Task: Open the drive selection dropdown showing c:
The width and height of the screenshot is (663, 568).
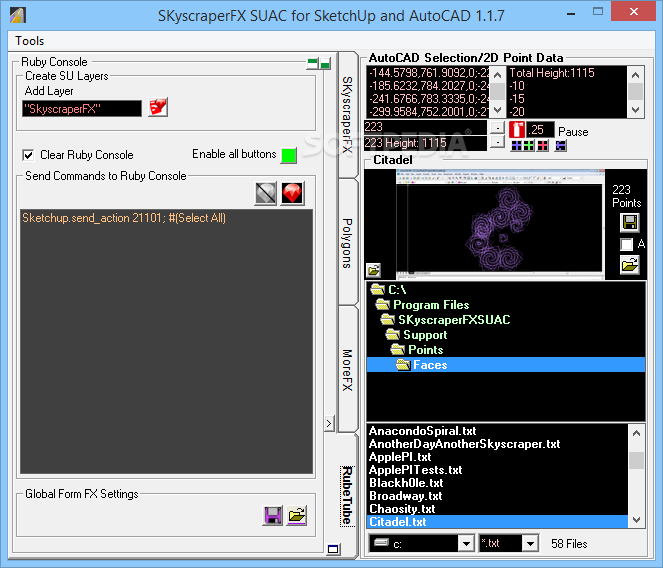Action: coord(466,543)
